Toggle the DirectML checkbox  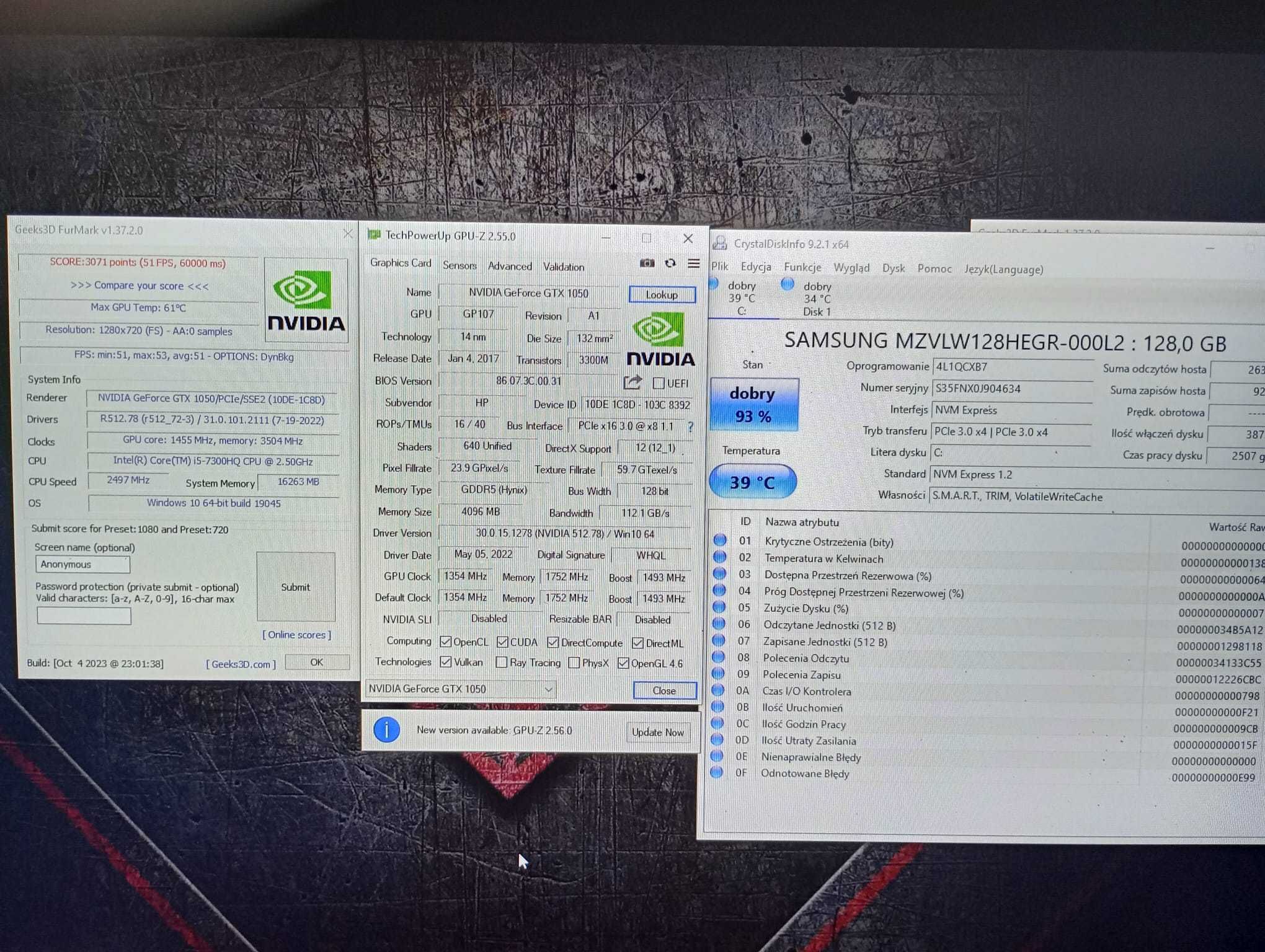tap(637, 643)
